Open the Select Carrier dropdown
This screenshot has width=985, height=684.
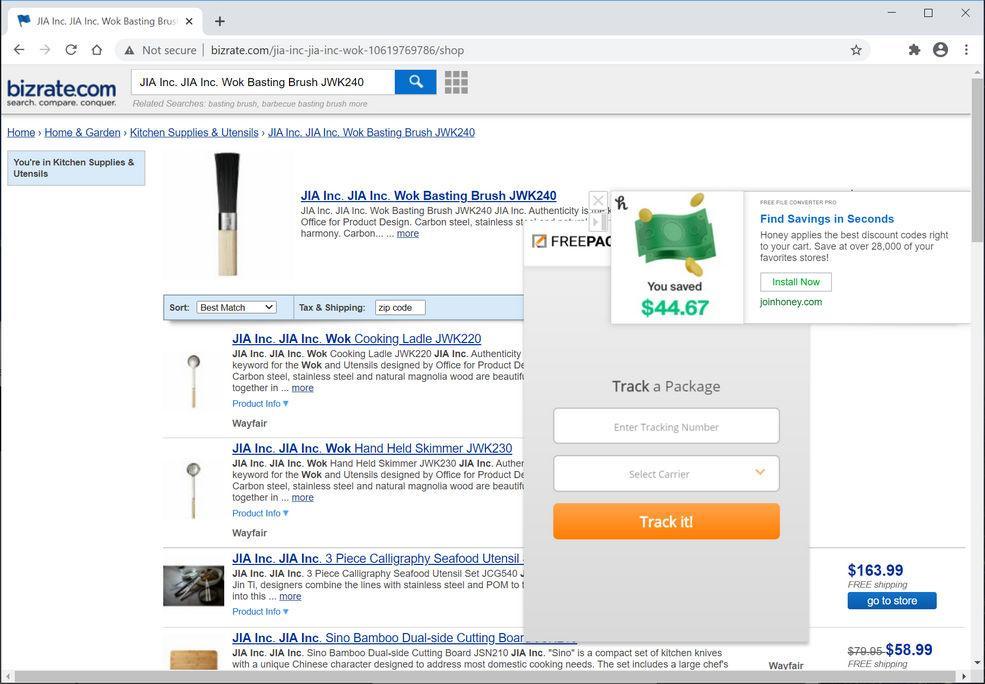(666, 474)
